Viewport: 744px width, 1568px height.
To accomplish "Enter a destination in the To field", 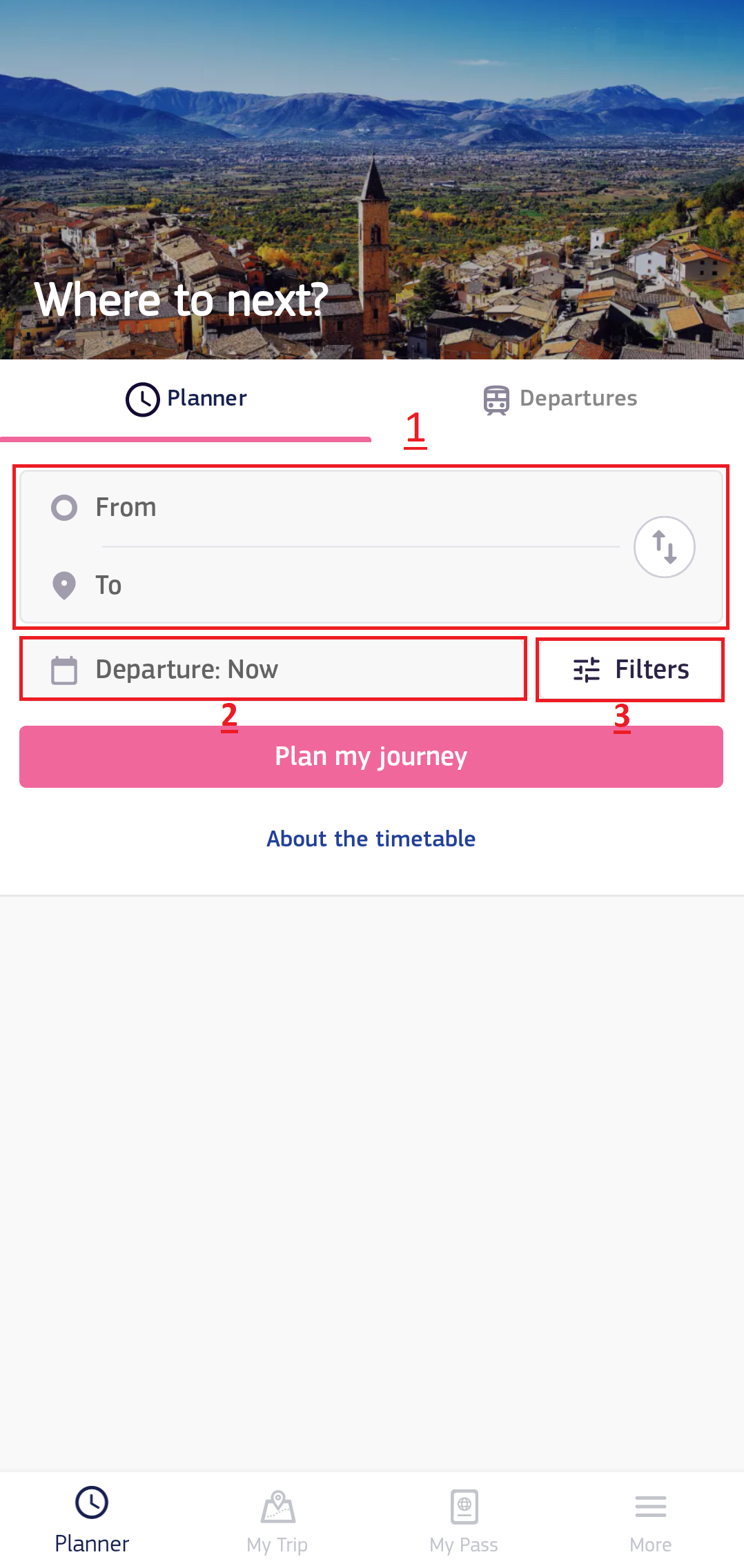I will pos(345,586).
